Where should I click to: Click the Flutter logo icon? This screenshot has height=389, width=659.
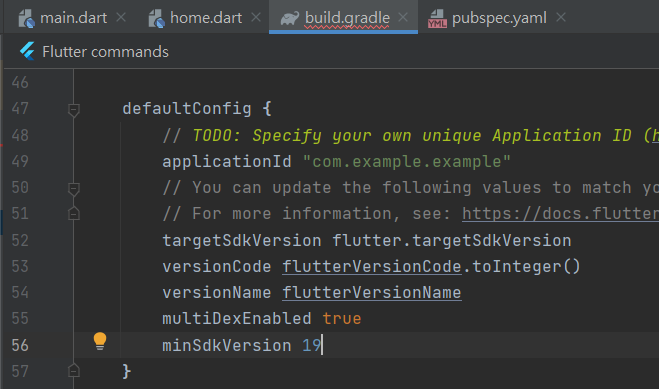[x=28, y=51]
